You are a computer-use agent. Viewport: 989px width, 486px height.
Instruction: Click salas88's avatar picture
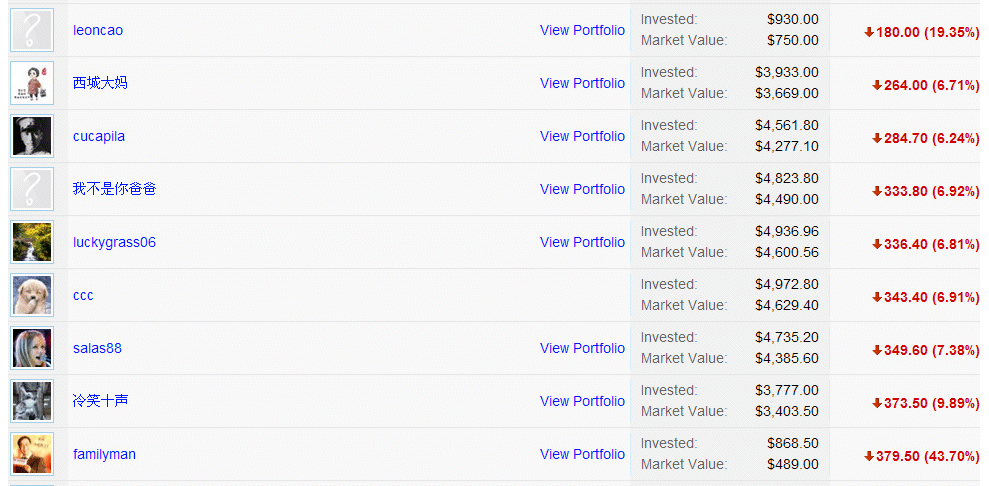click(x=32, y=347)
